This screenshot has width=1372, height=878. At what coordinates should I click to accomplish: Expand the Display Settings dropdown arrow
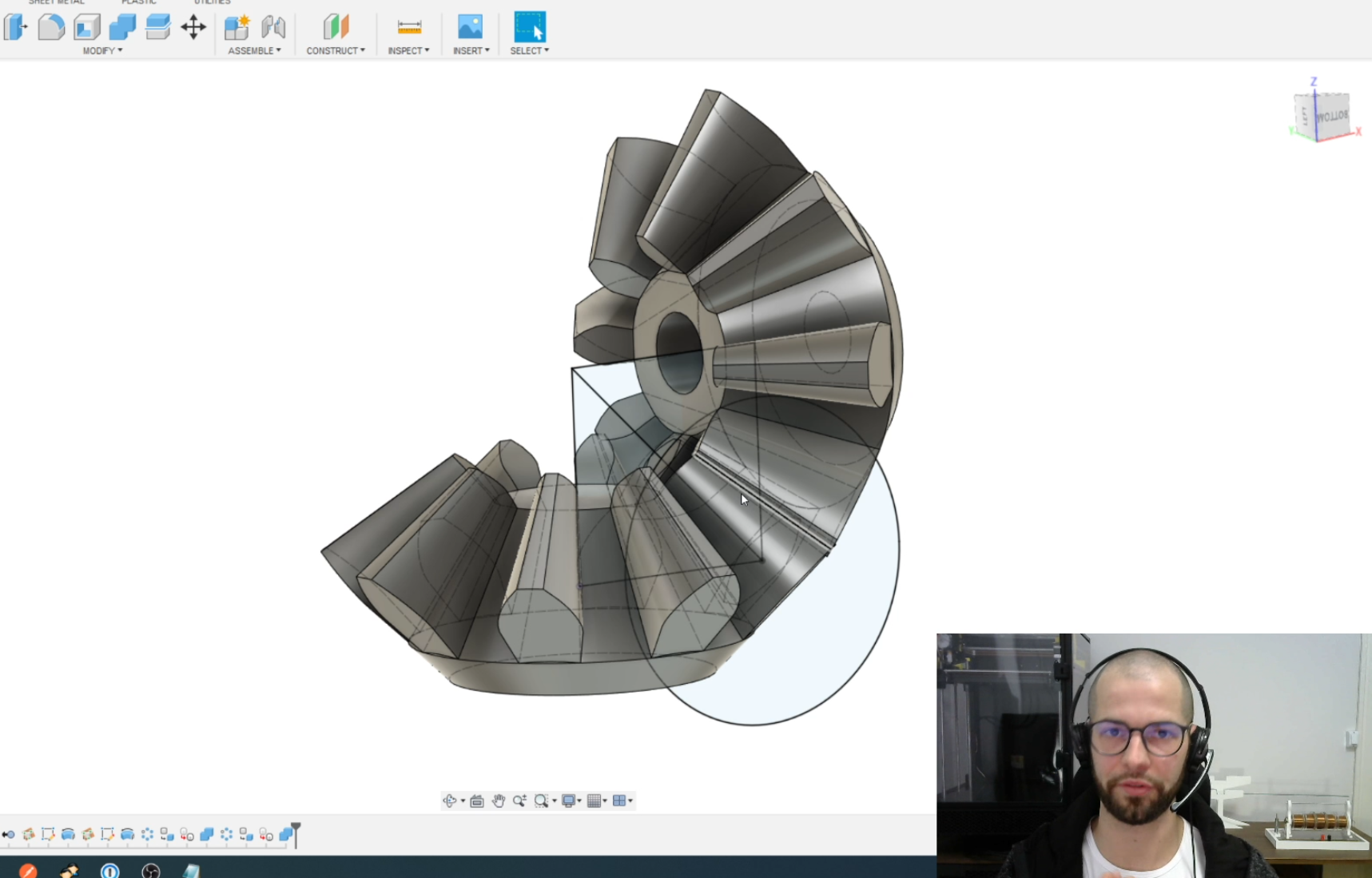[579, 801]
